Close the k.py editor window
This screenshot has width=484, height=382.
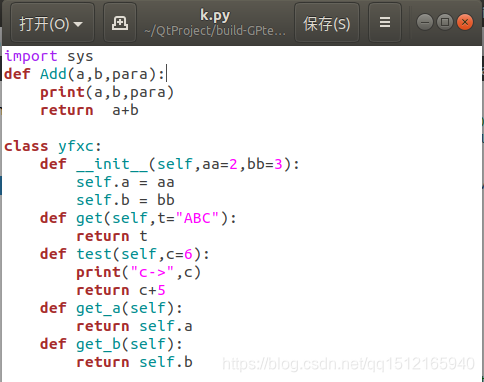(465, 22)
